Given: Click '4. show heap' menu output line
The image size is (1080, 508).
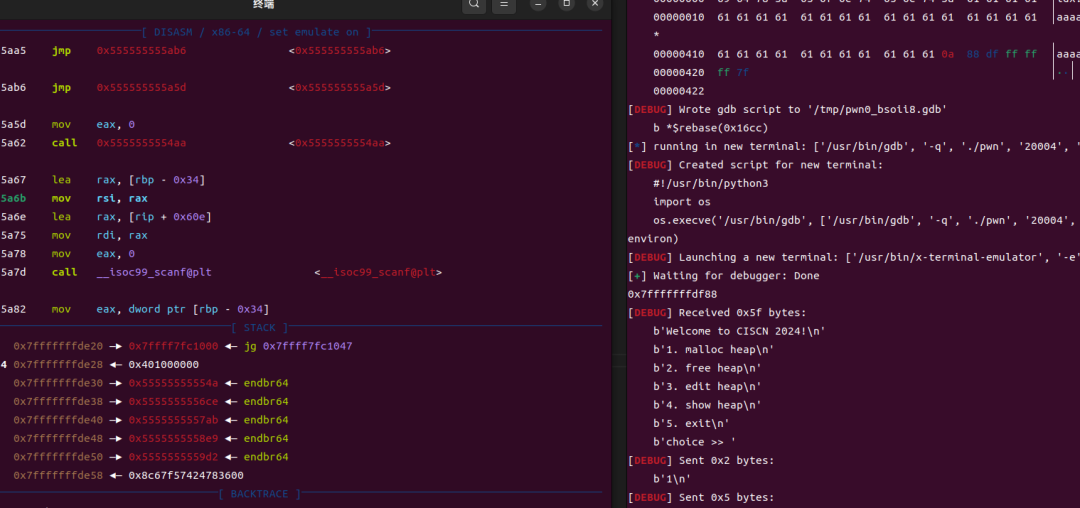Looking at the screenshot, I should point(707,405).
